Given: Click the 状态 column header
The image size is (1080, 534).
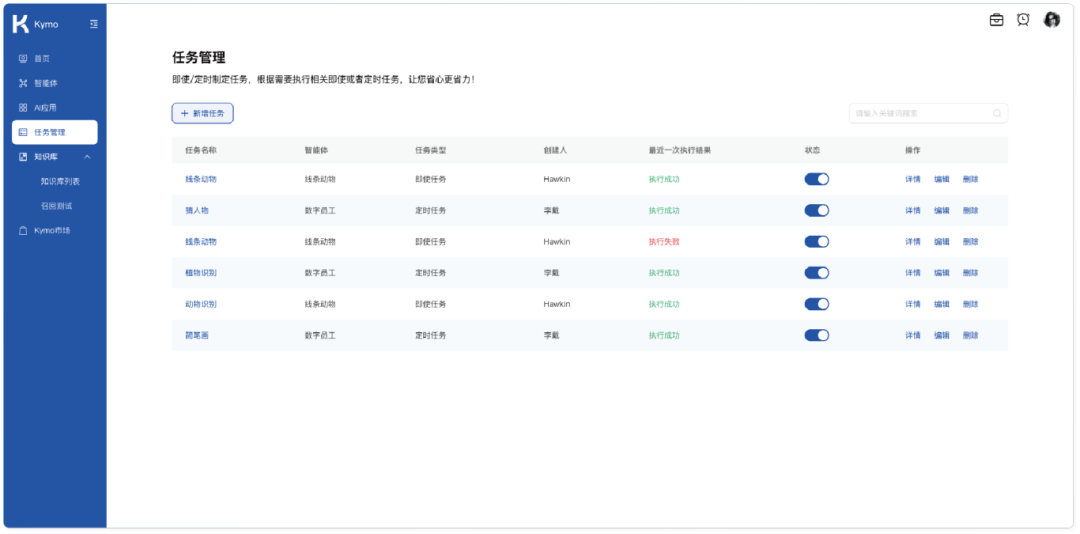Looking at the screenshot, I should click(x=812, y=150).
